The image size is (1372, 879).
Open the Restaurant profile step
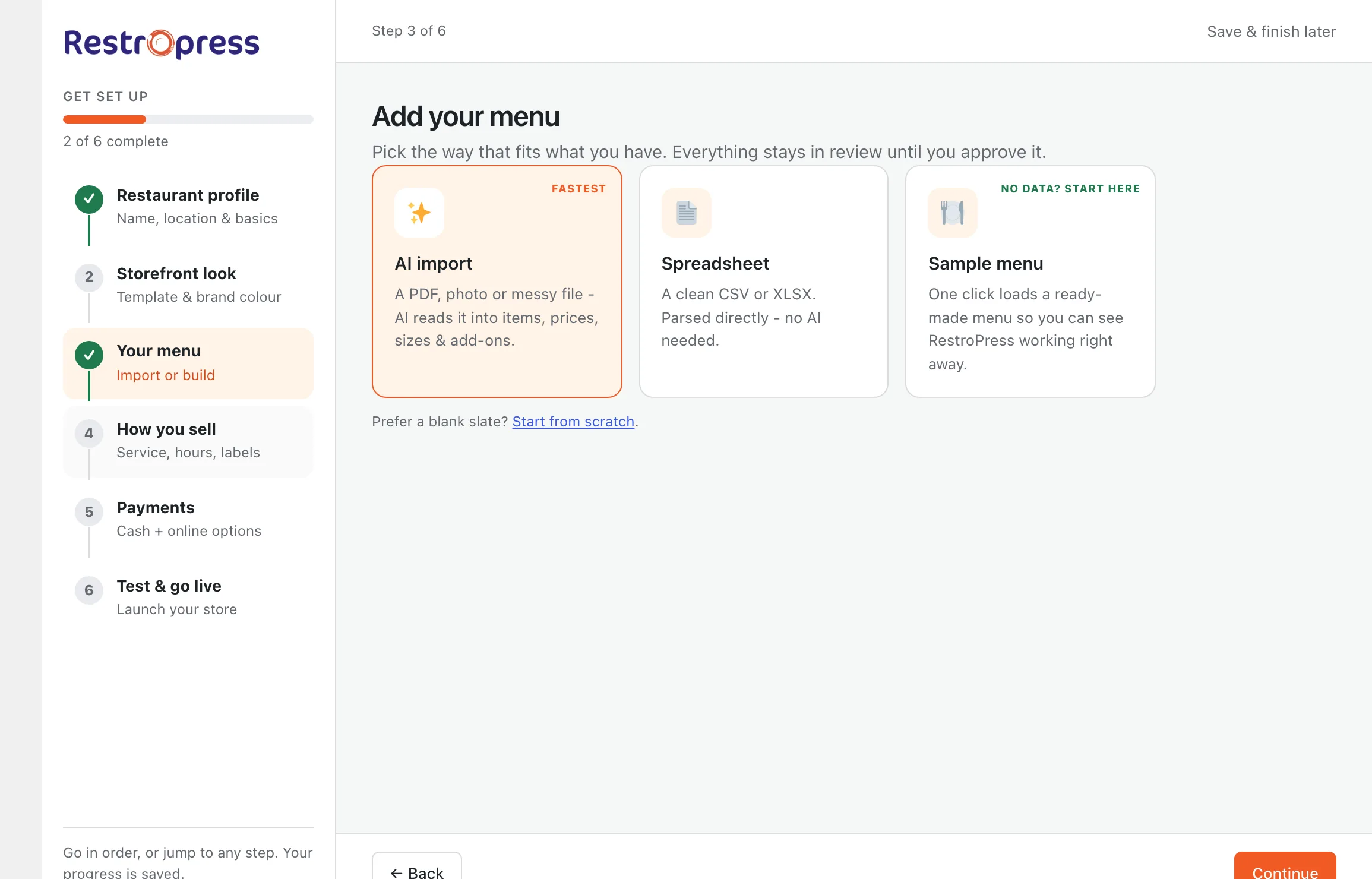tap(188, 207)
